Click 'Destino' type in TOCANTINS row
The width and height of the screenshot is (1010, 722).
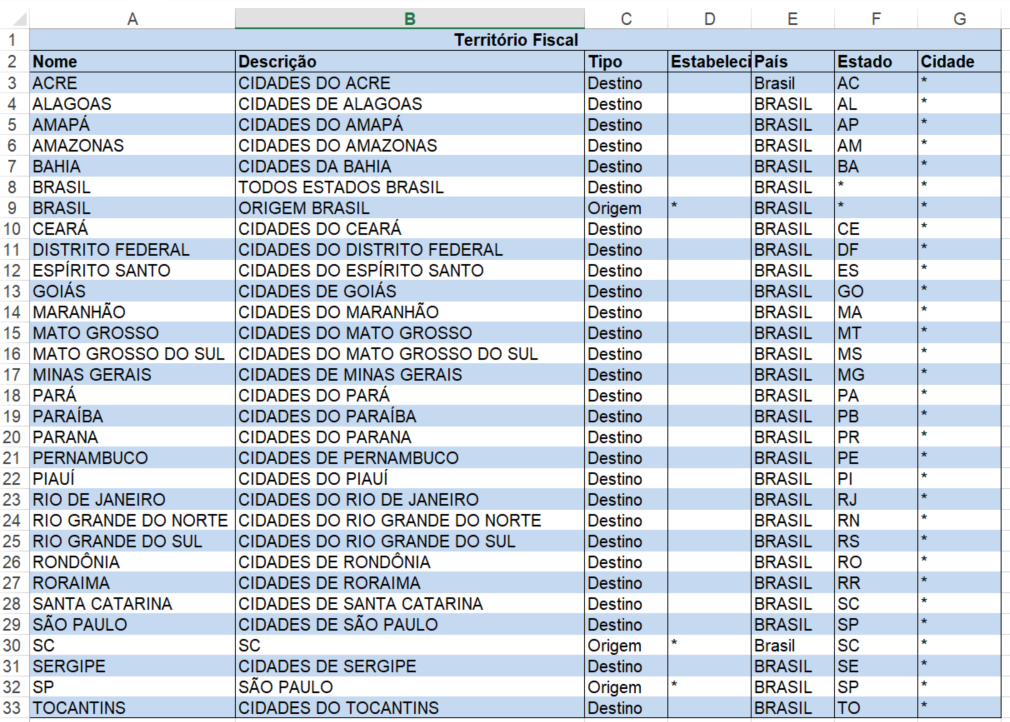[625, 708]
